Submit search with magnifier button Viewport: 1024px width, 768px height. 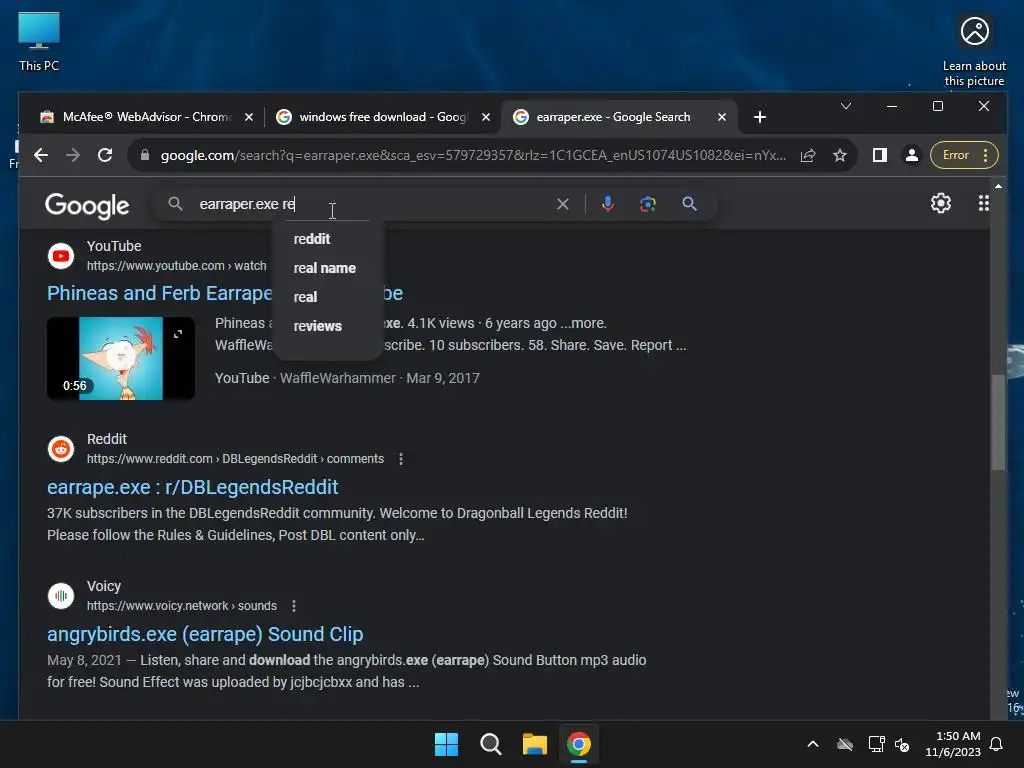point(689,204)
